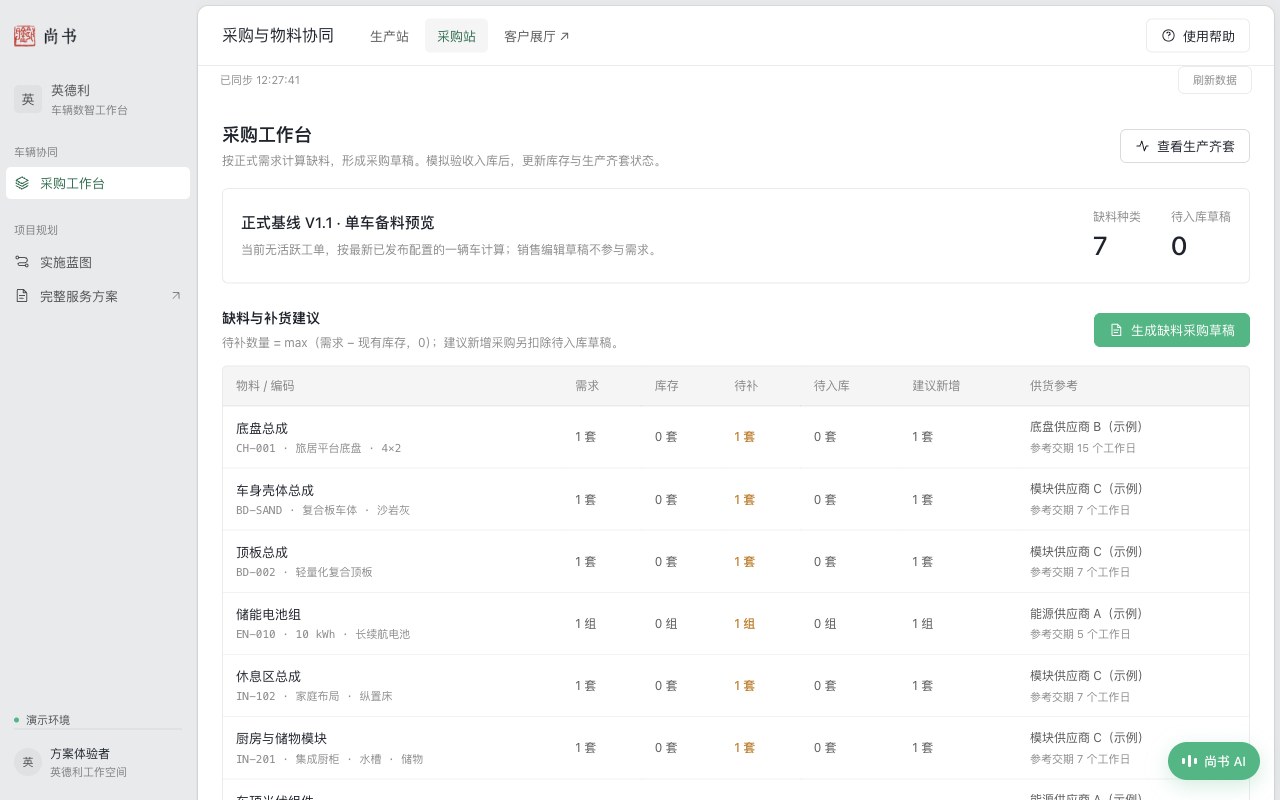Image resolution: width=1280 pixels, height=800 pixels.
Task: Click the waveform icon in 尚书 AI
Action: (1189, 761)
